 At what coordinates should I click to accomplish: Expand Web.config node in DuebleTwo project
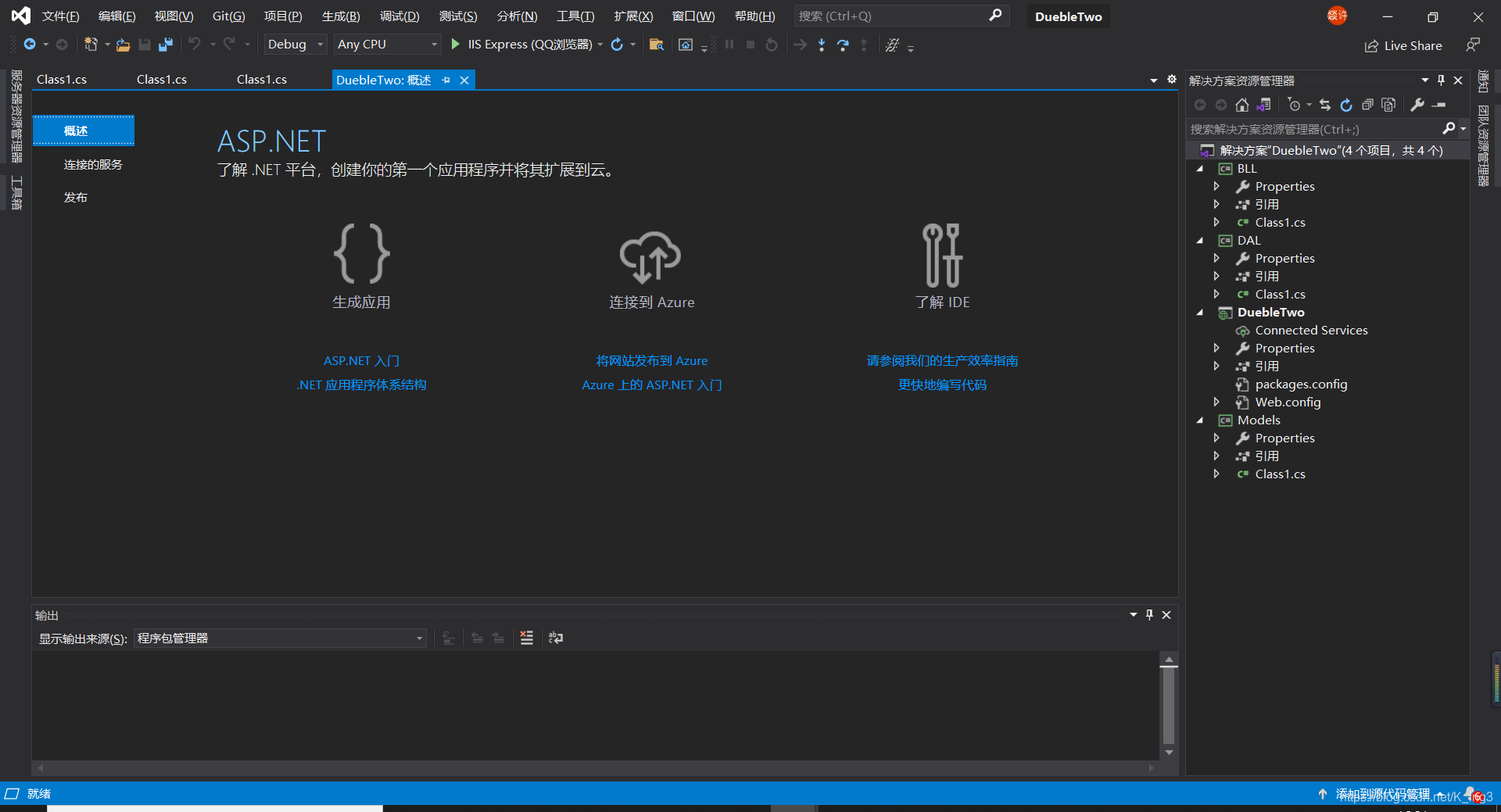(x=1216, y=402)
